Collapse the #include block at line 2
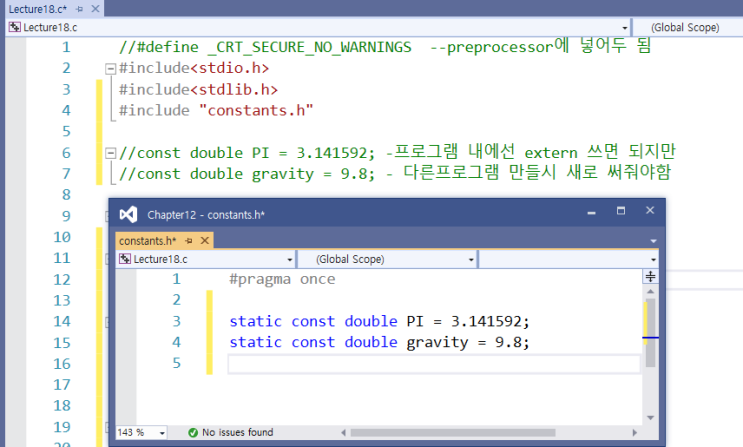743x447 pixels. pos(110,69)
